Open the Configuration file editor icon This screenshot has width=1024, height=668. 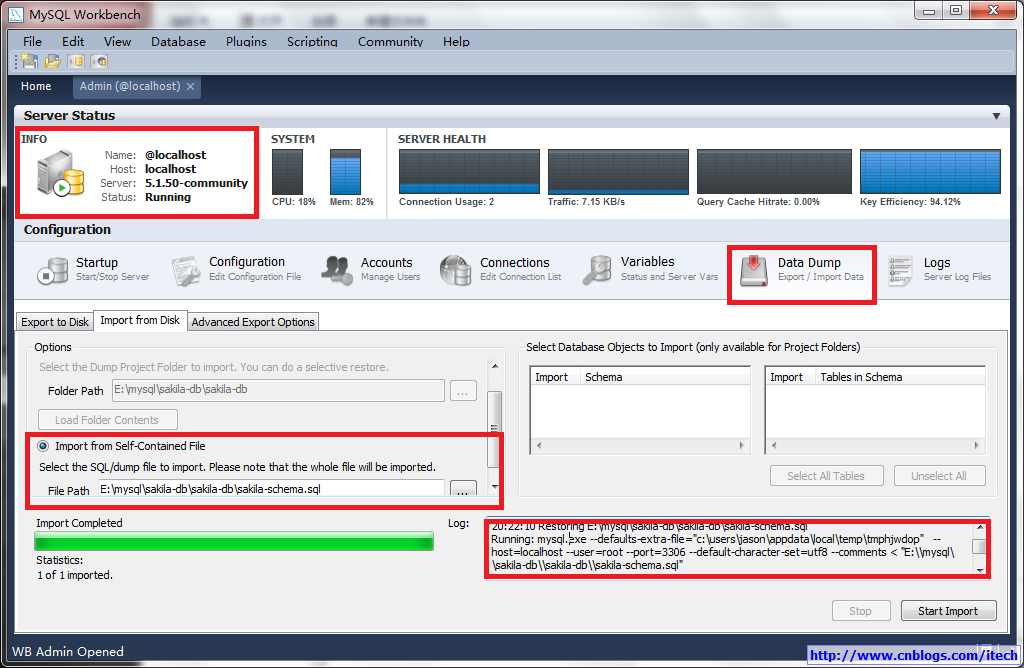(185, 270)
